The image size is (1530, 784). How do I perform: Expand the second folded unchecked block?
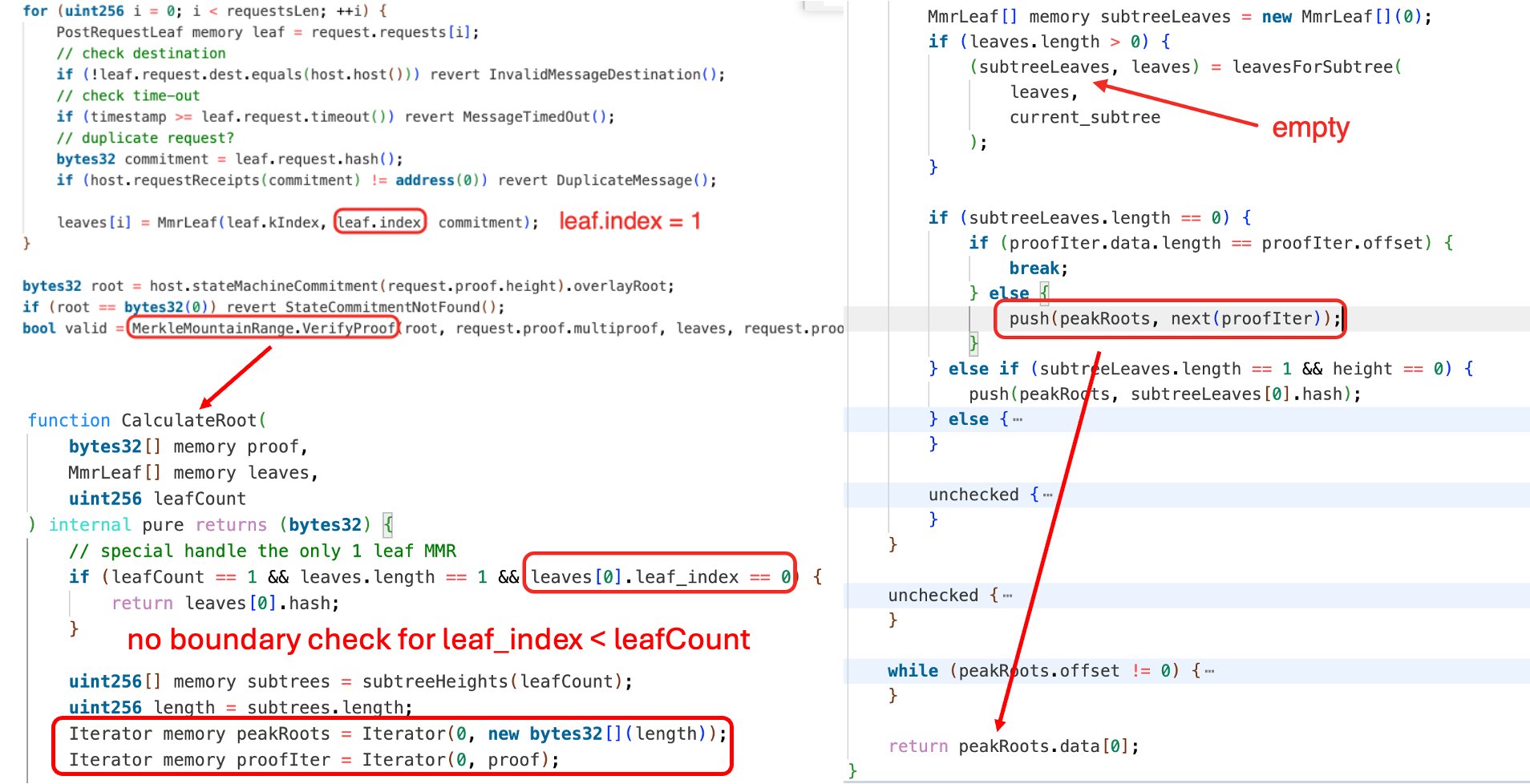point(1007,596)
